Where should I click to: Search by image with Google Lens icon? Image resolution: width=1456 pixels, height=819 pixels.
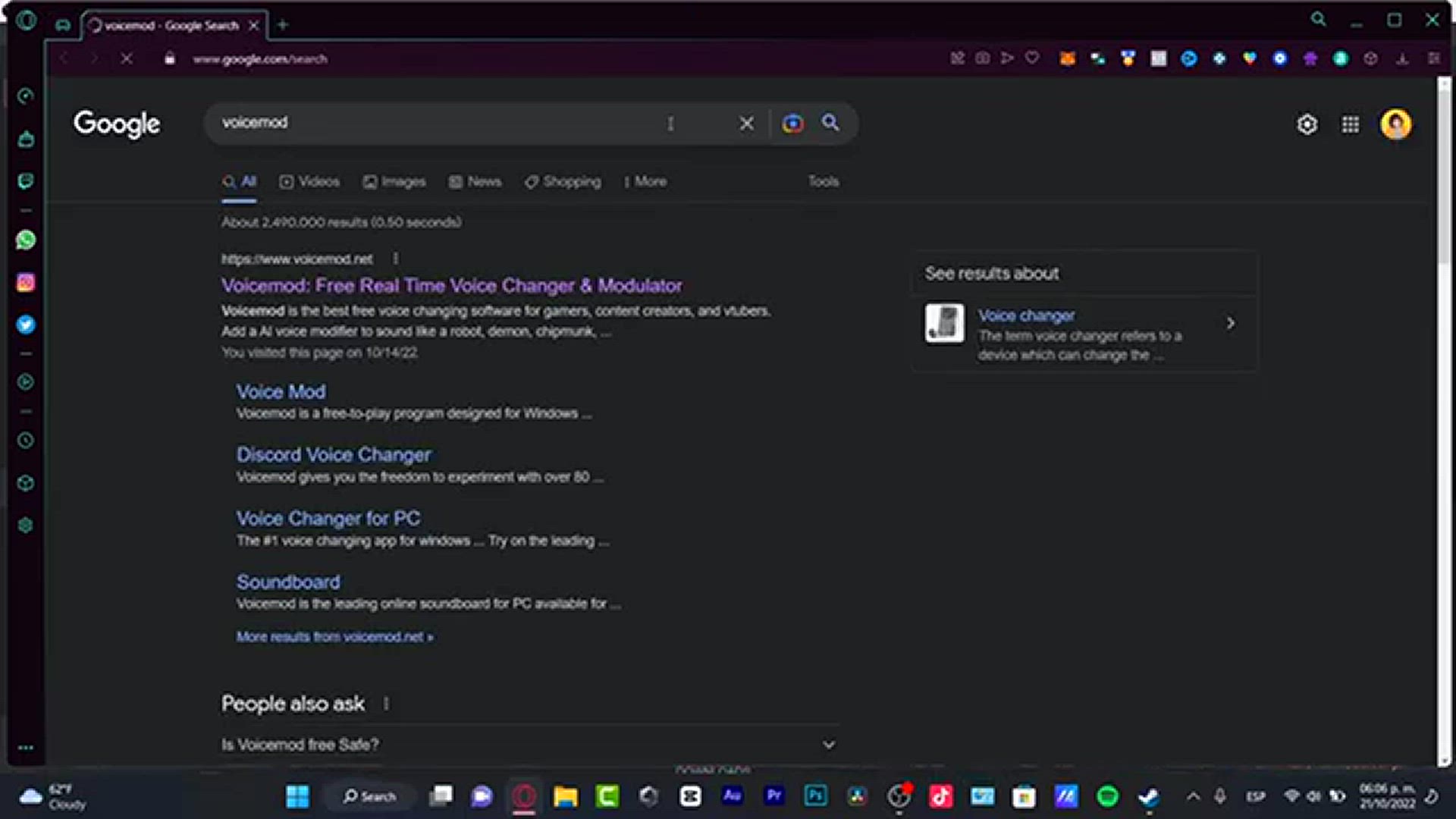792,124
